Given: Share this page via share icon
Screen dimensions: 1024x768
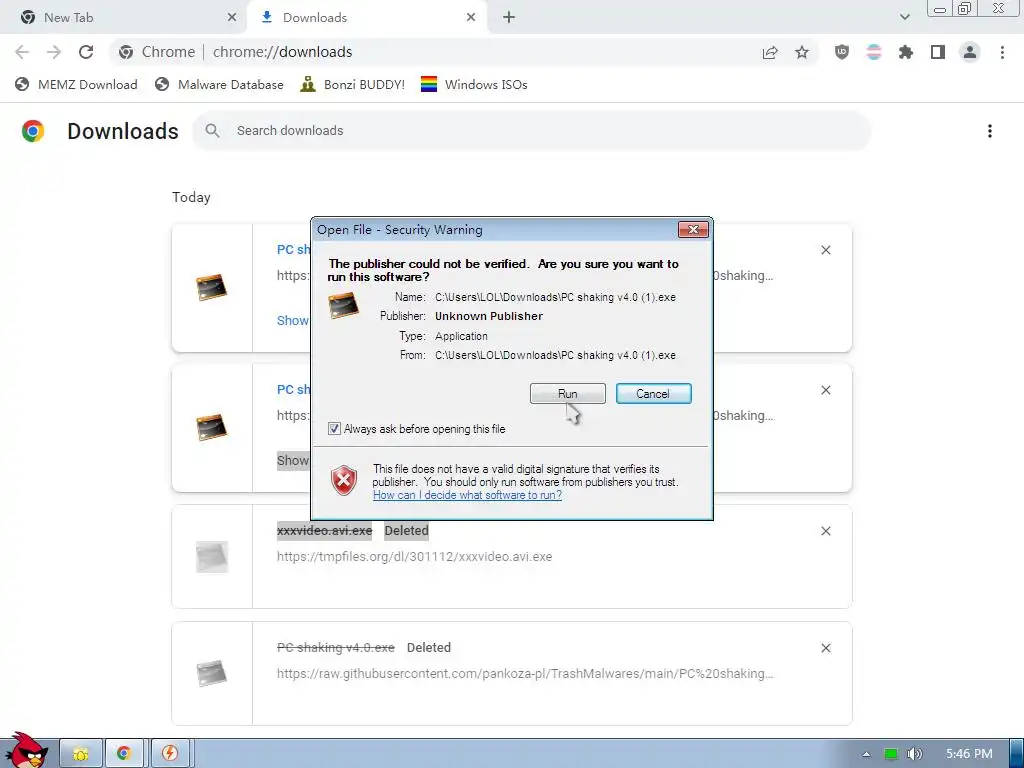Looking at the screenshot, I should click(770, 52).
